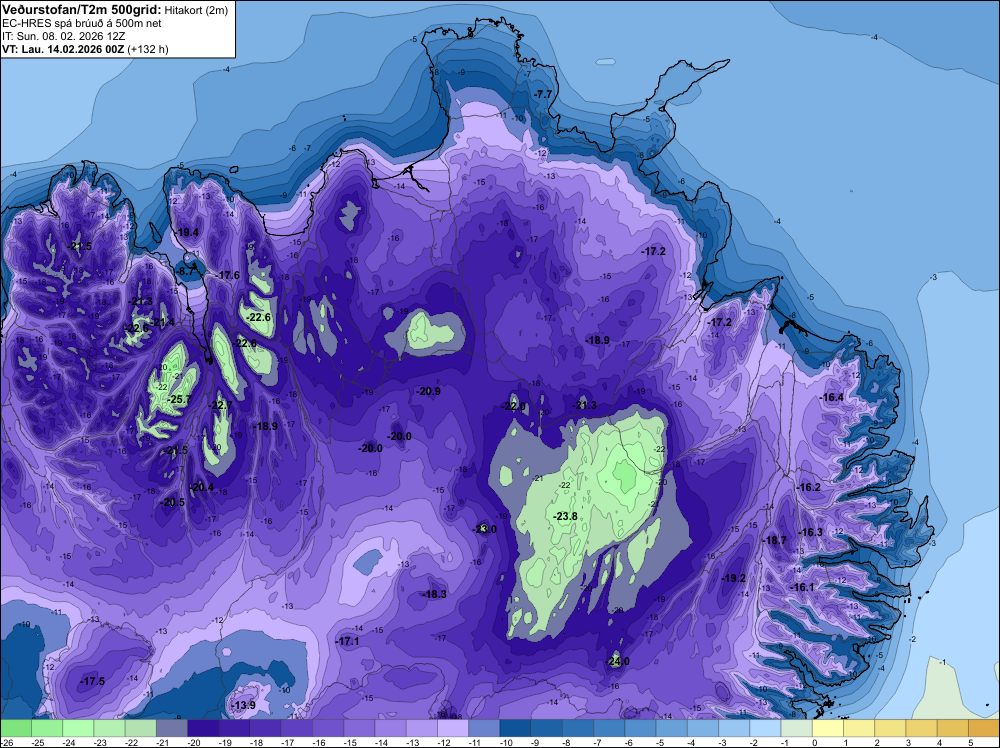Click the -17.1 temperature value
This screenshot has width=1000, height=748.
pyautogui.click(x=348, y=642)
